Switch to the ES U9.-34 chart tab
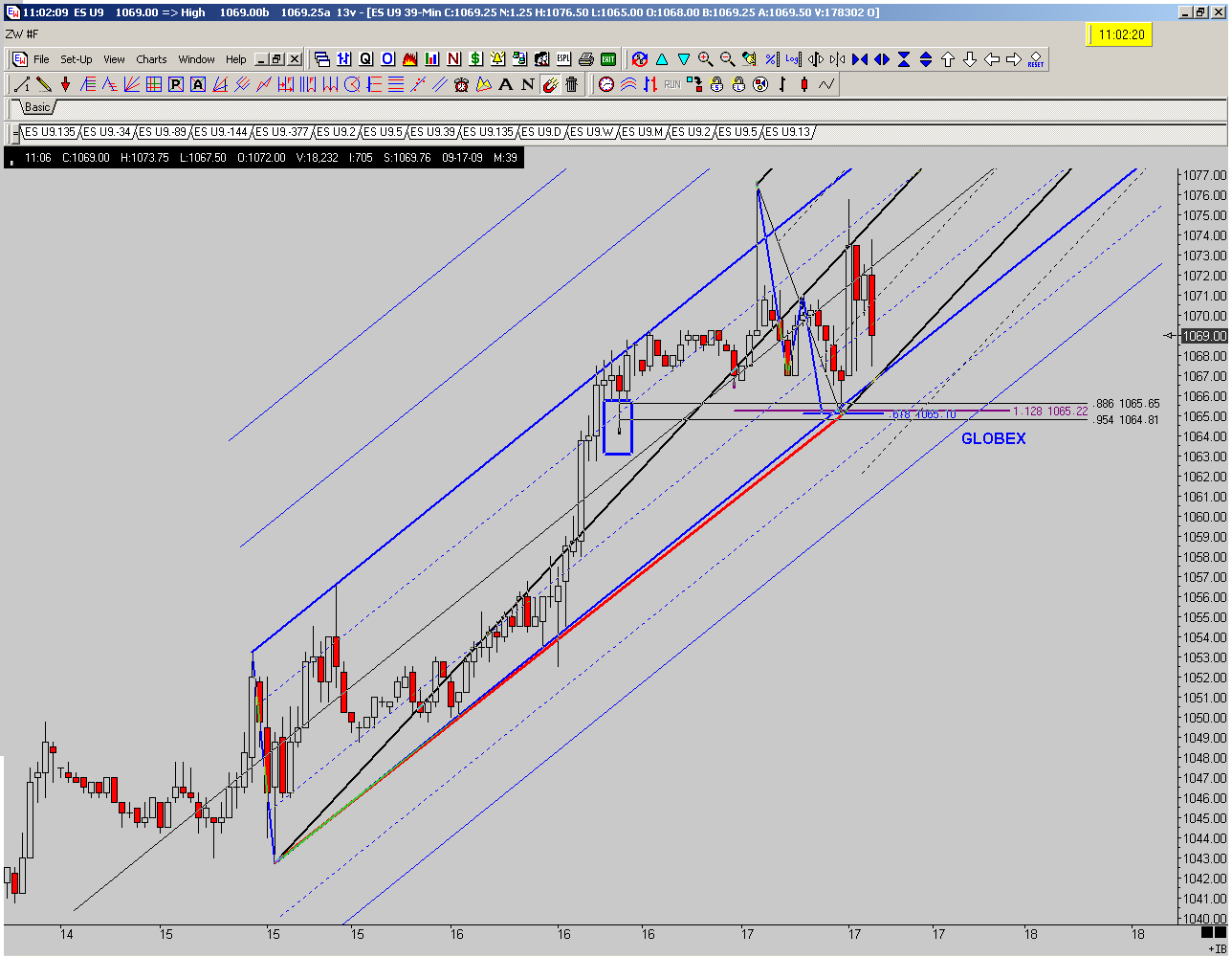Screen dimensions: 1232x957 pyautogui.click(x=107, y=132)
